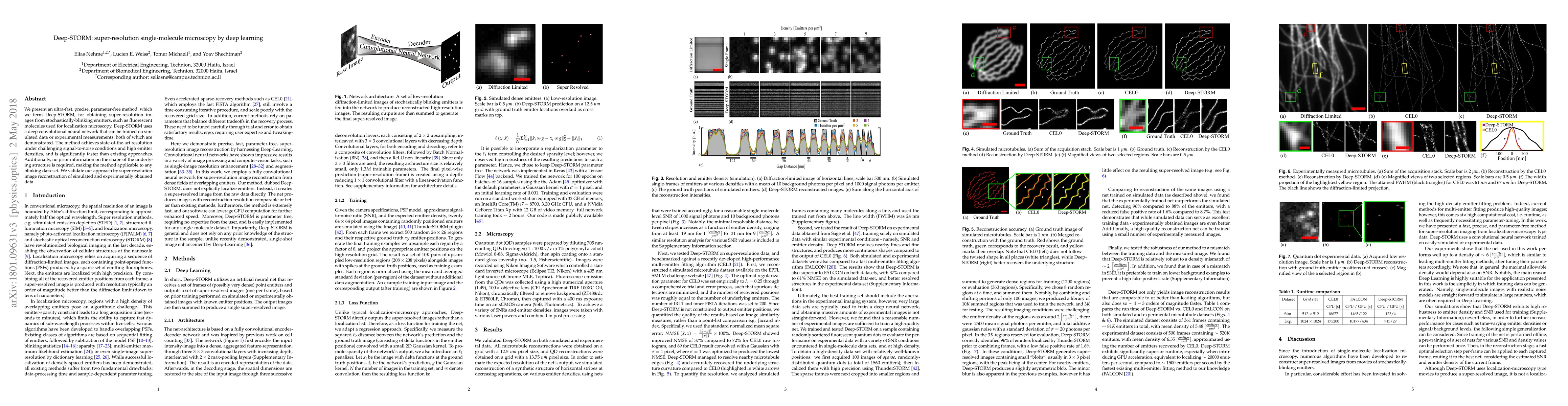Click the Deep-STORM paper title

pyautogui.click(x=158, y=38)
